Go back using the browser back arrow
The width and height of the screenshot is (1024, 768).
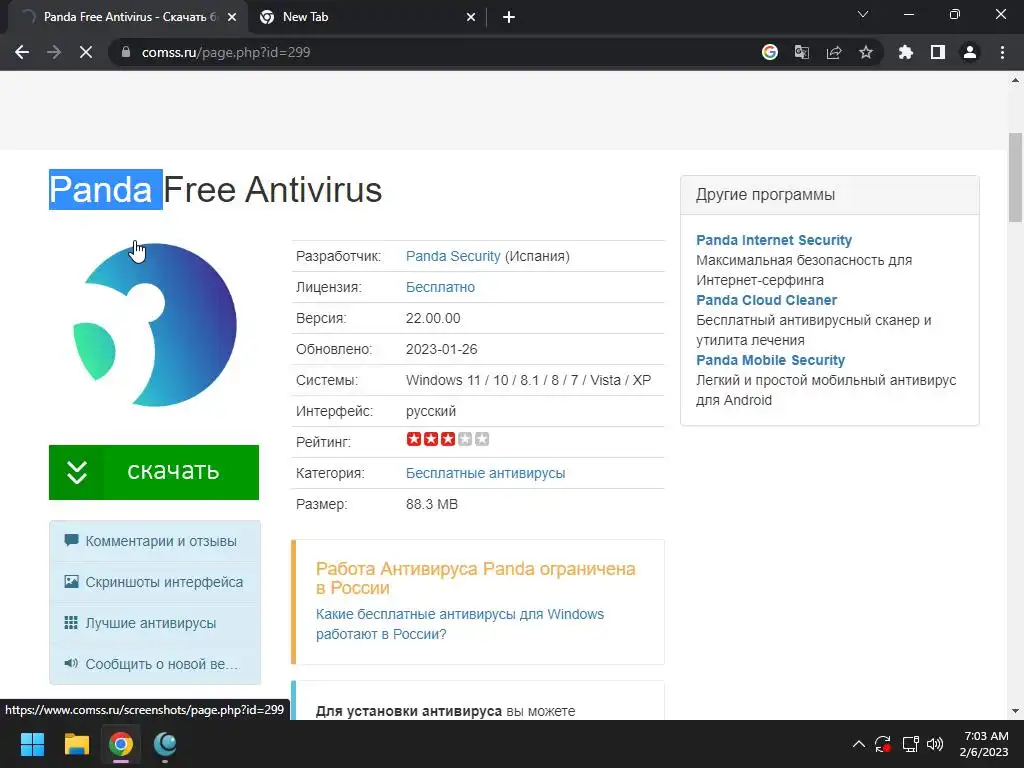[x=22, y=52]
